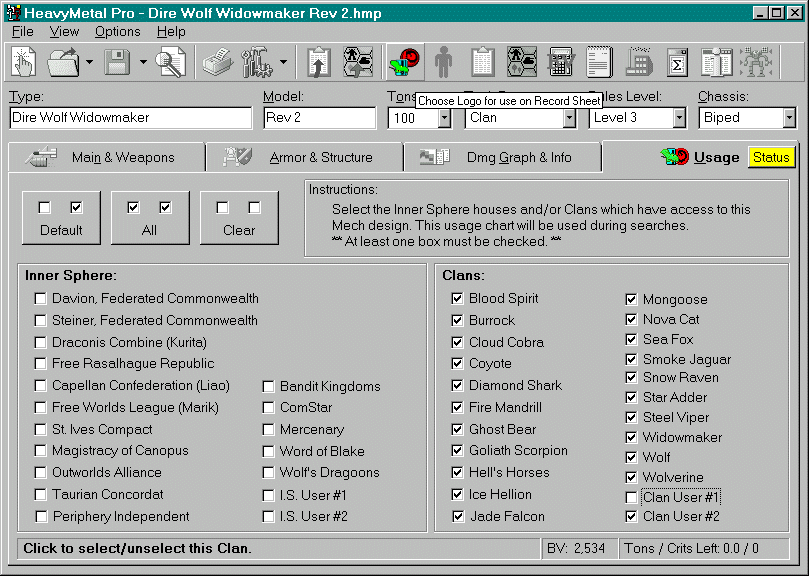This screenshot has width=809, height=576.
Task: Click the notepad lined page icon
Action: point(600,62)
